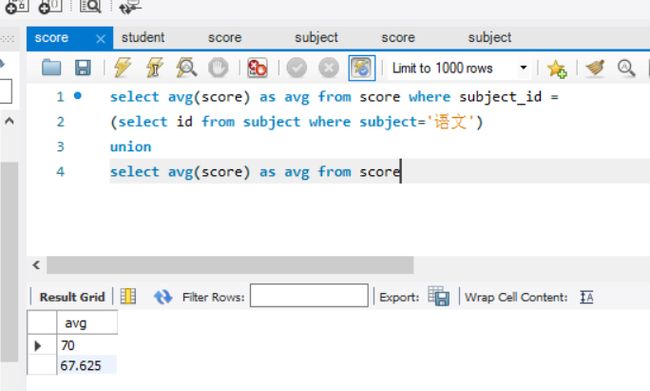Click the stop execution hand icon
The image size is (650, 391).
(x=218, y=68)
